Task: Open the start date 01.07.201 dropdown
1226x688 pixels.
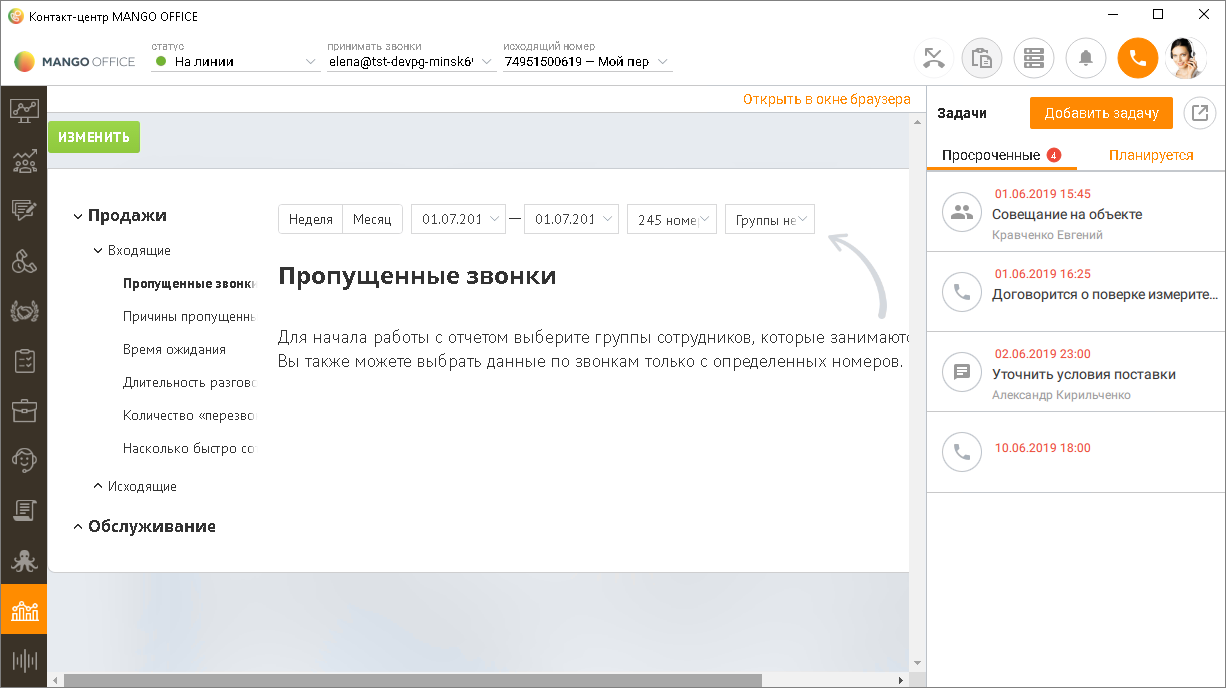Action: [459, 219]
